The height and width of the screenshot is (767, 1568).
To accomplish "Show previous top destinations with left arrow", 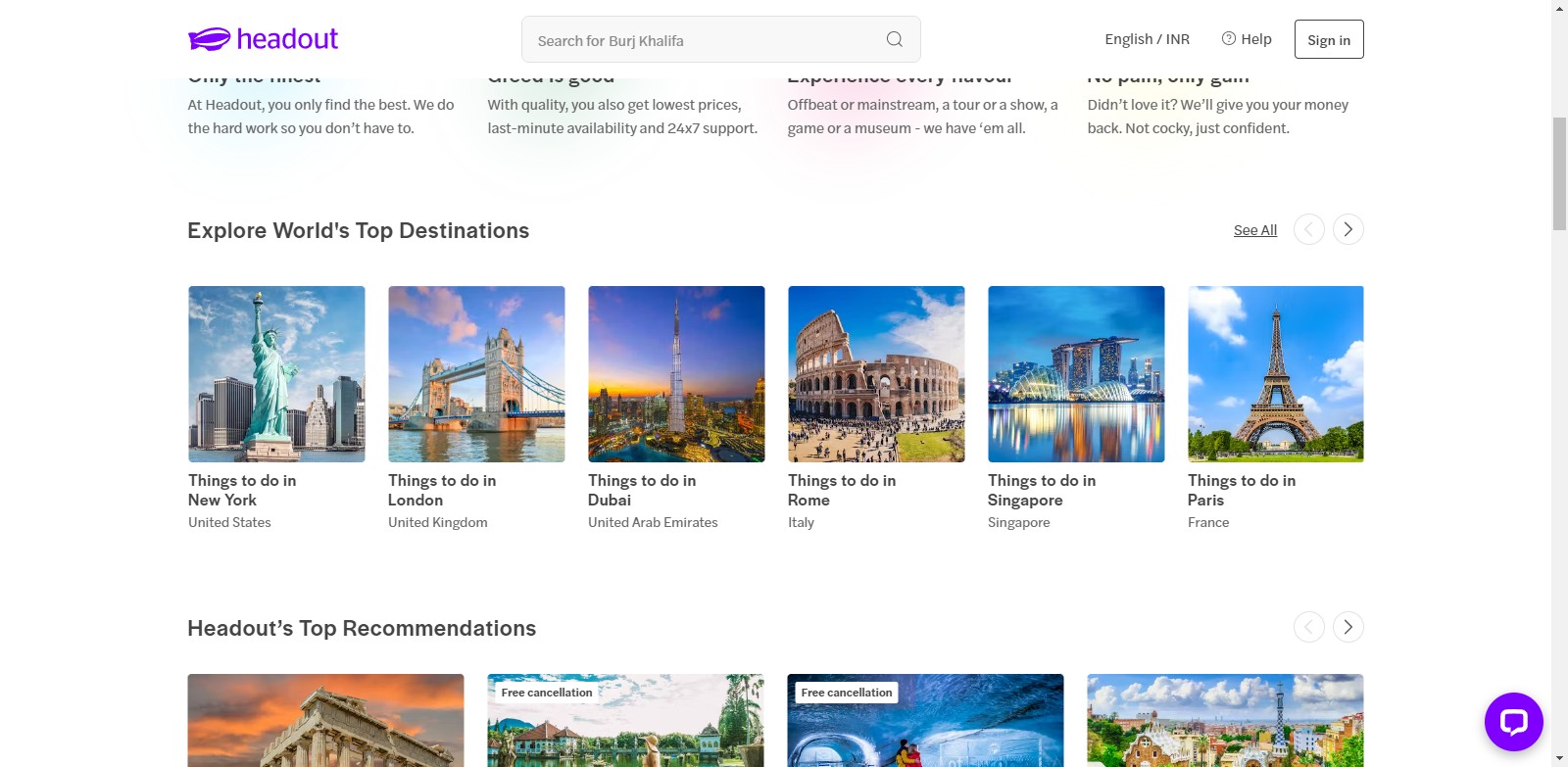I will click(x=1308, y=229).
